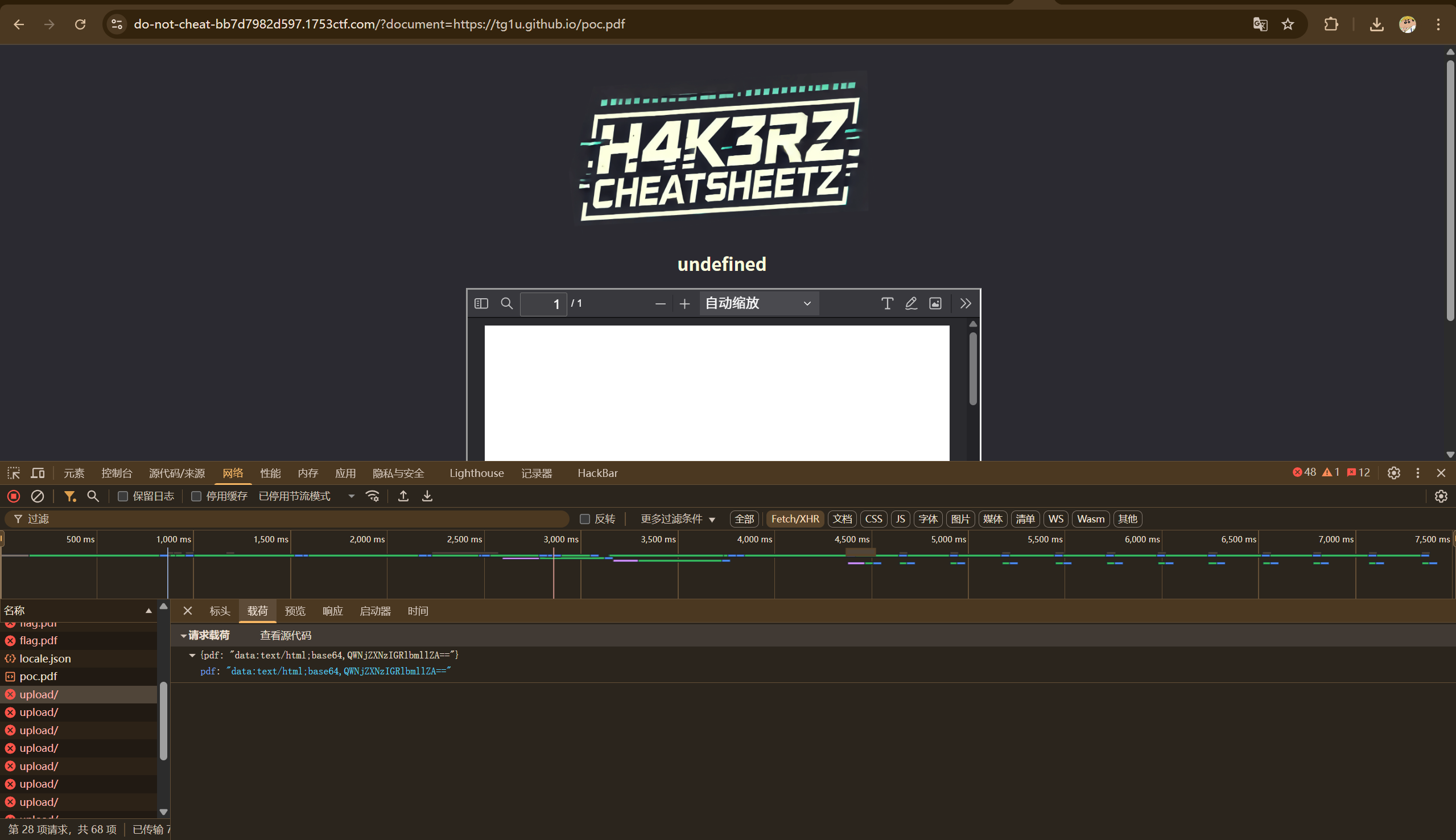Viewport: 1456px width, 840px height.
Task: Enable the 保留日志 checkbox
Action: pos(123,496)
